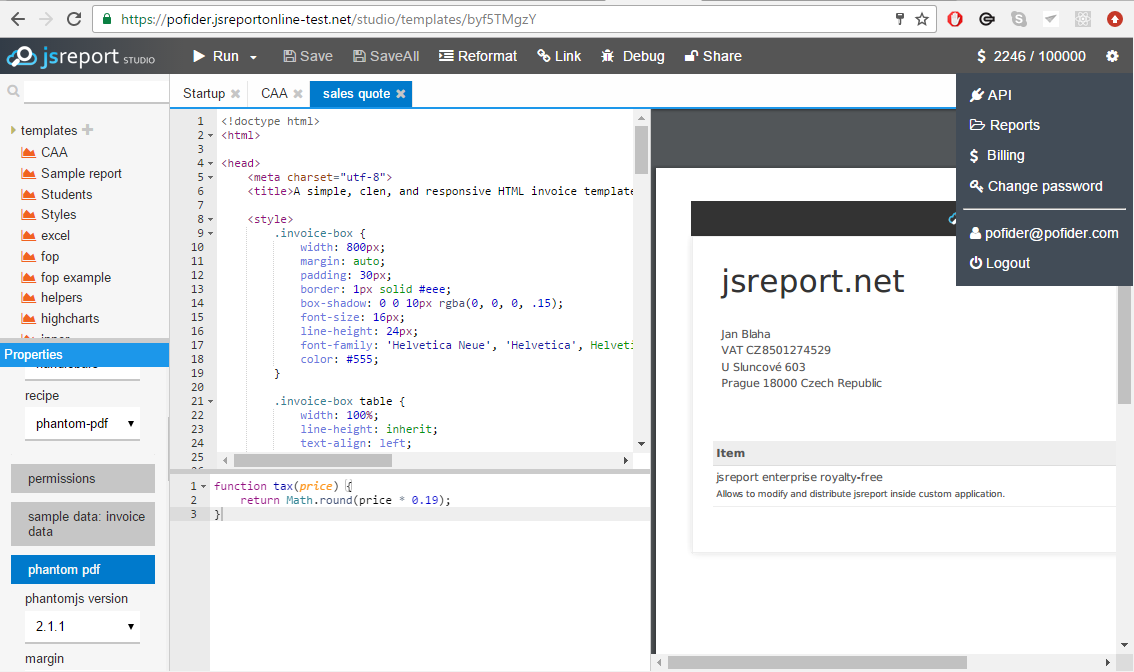Open the Styles template
Image resolution: width=1134 pixels, height=672 pixels.
click(x=59, y=215)
